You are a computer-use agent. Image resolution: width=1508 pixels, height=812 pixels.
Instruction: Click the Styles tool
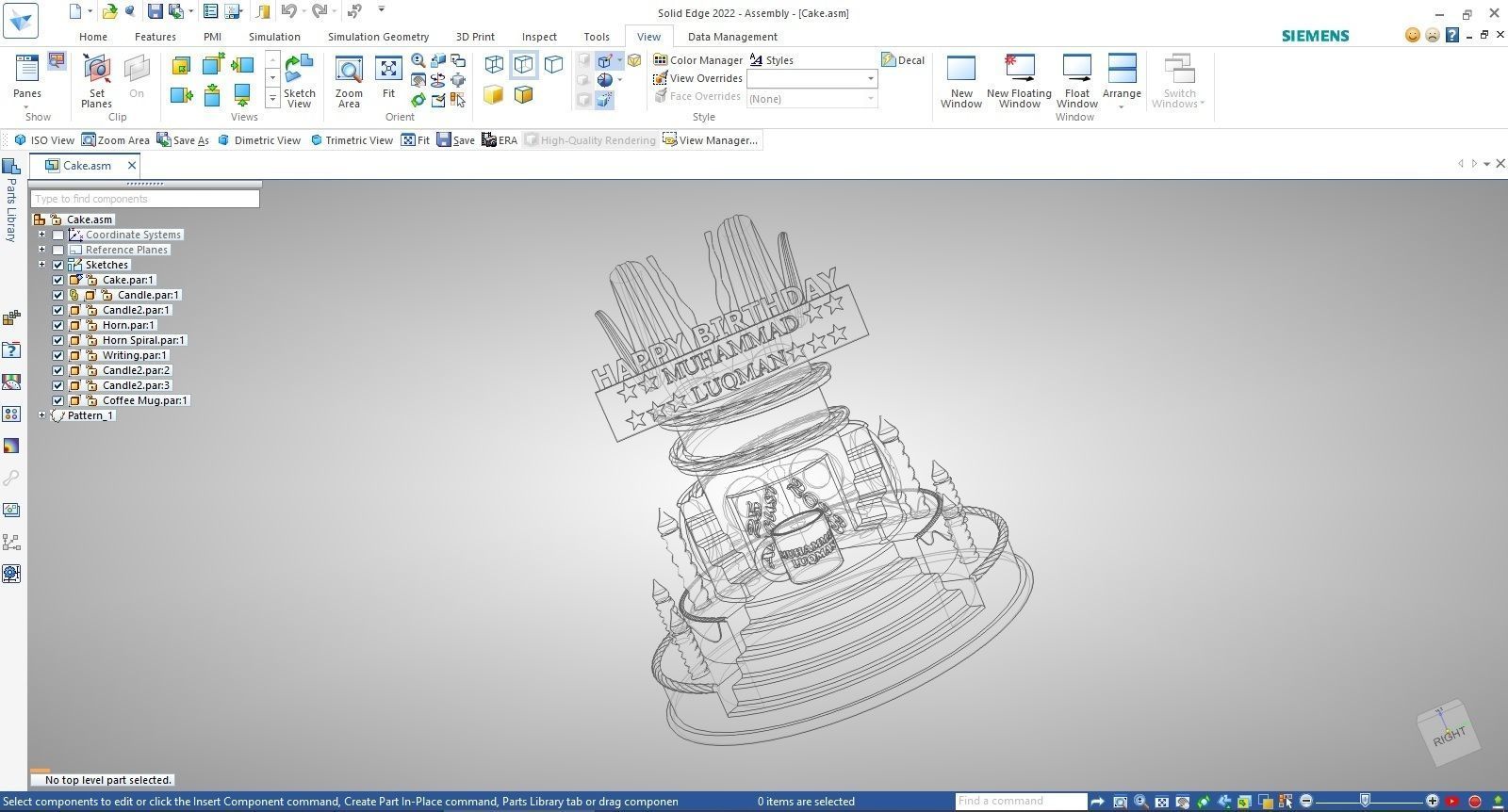[x=772, y=59]
